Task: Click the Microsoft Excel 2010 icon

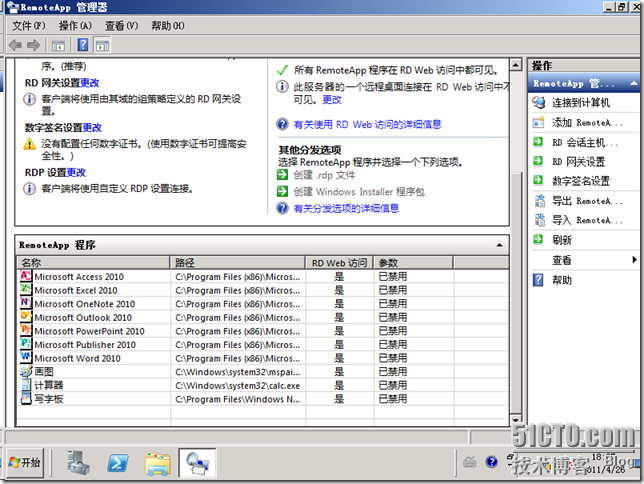Action: (x=26, y=289)
